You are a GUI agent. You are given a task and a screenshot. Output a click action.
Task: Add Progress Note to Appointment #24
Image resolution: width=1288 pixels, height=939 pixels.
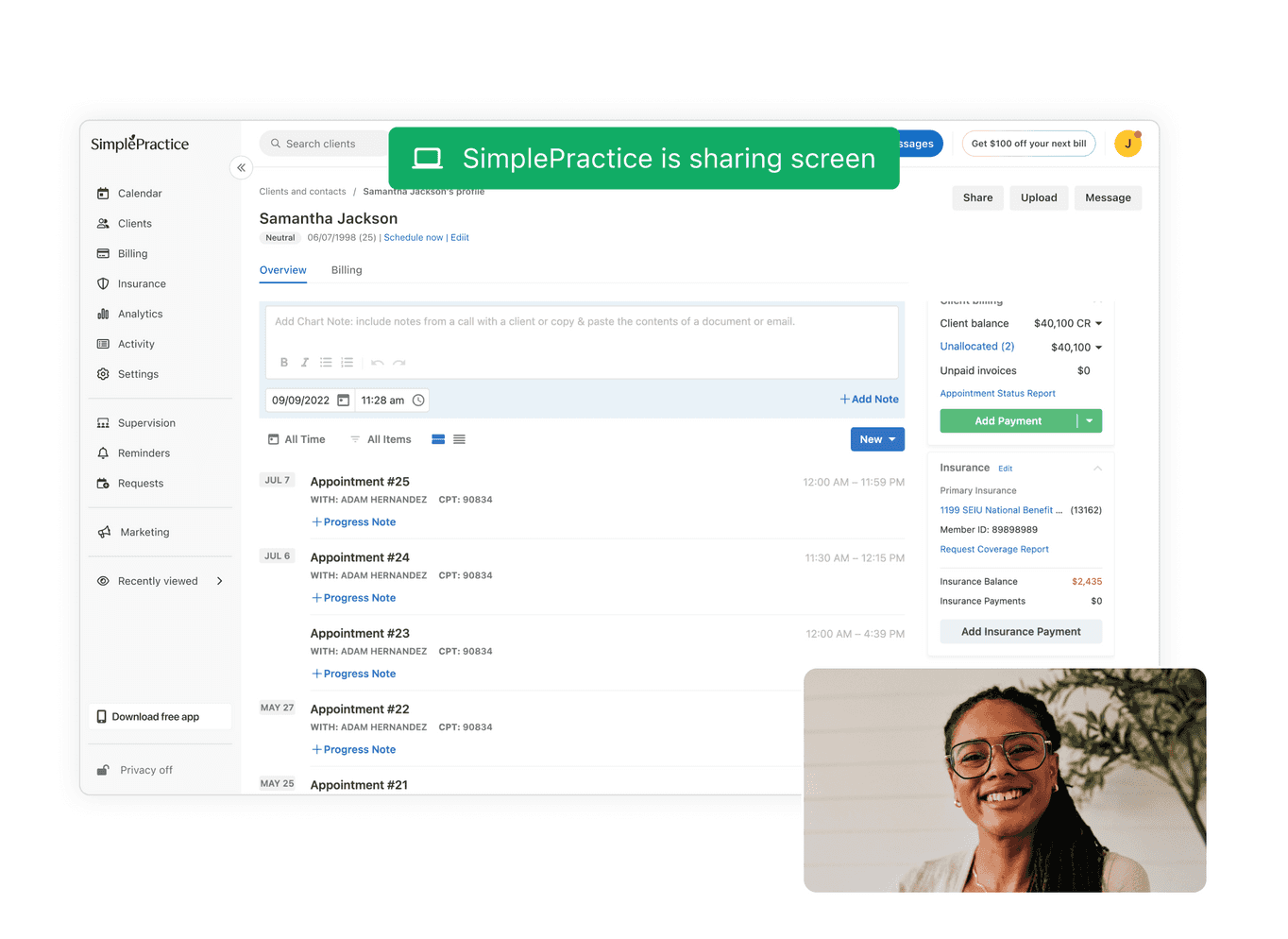[x=353, y=598]
